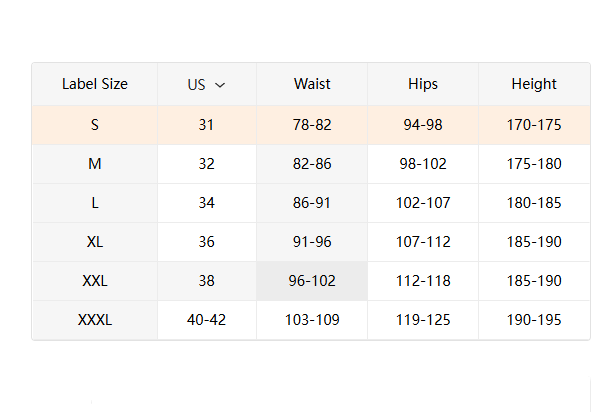Click the Label Size column header
611x412 pixels.
point(95,84)
